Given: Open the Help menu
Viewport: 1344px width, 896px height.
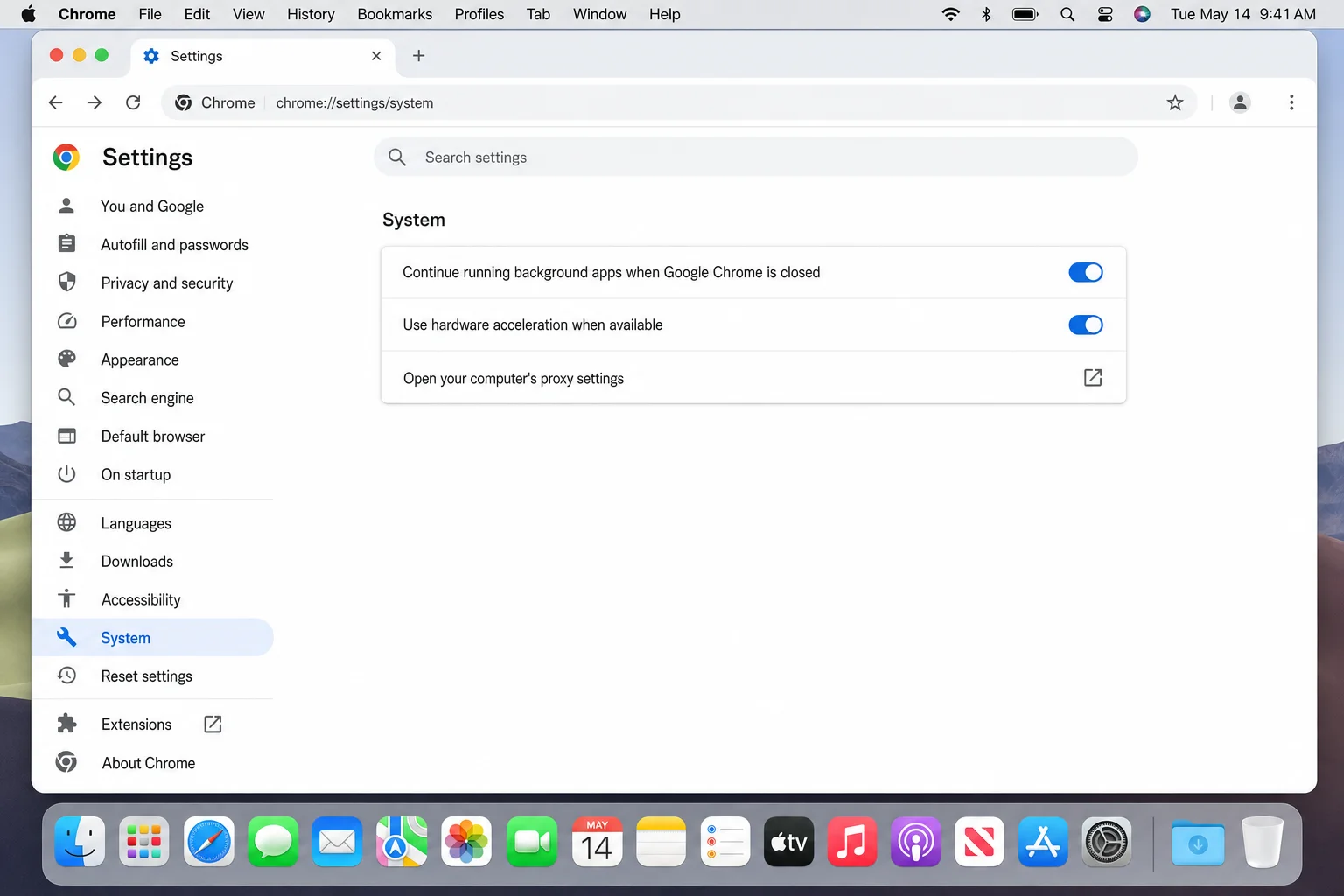Looking at the screenshot, I should tap(664, 14).
